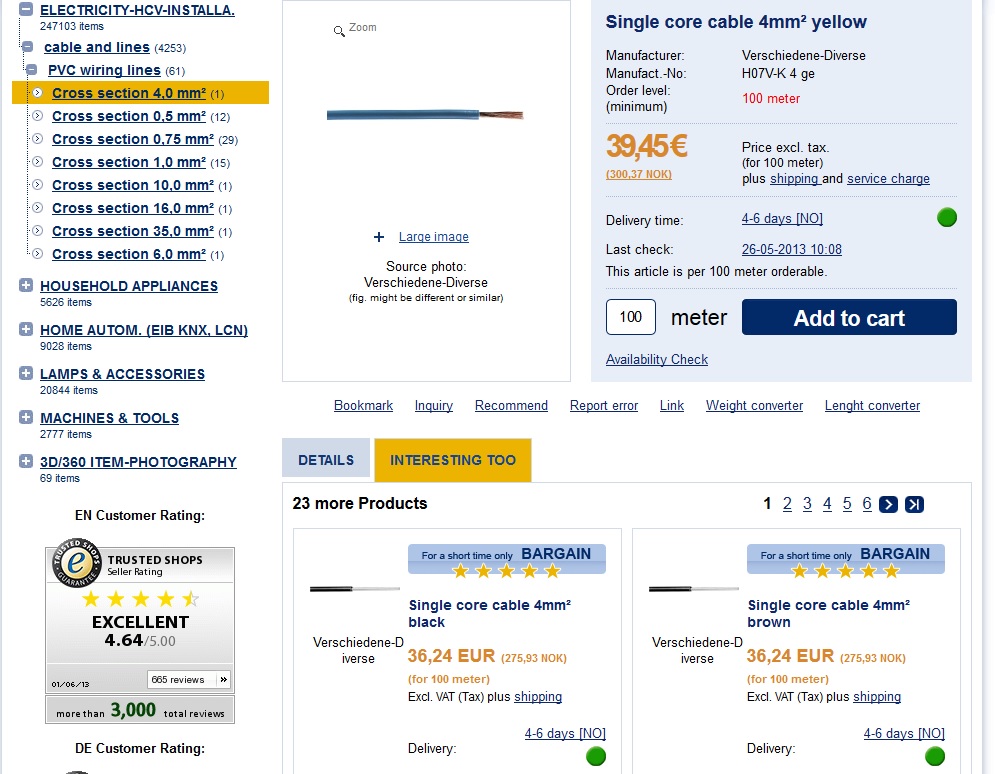Open the Weight converter link

[754, 405]
